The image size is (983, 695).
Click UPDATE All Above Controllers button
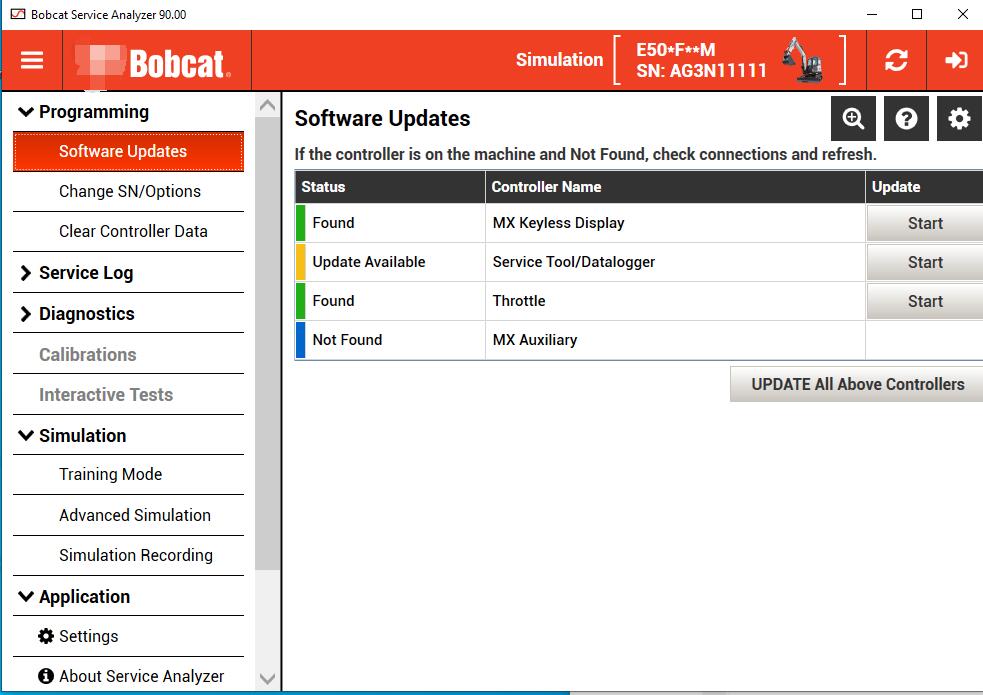point(857,384)
